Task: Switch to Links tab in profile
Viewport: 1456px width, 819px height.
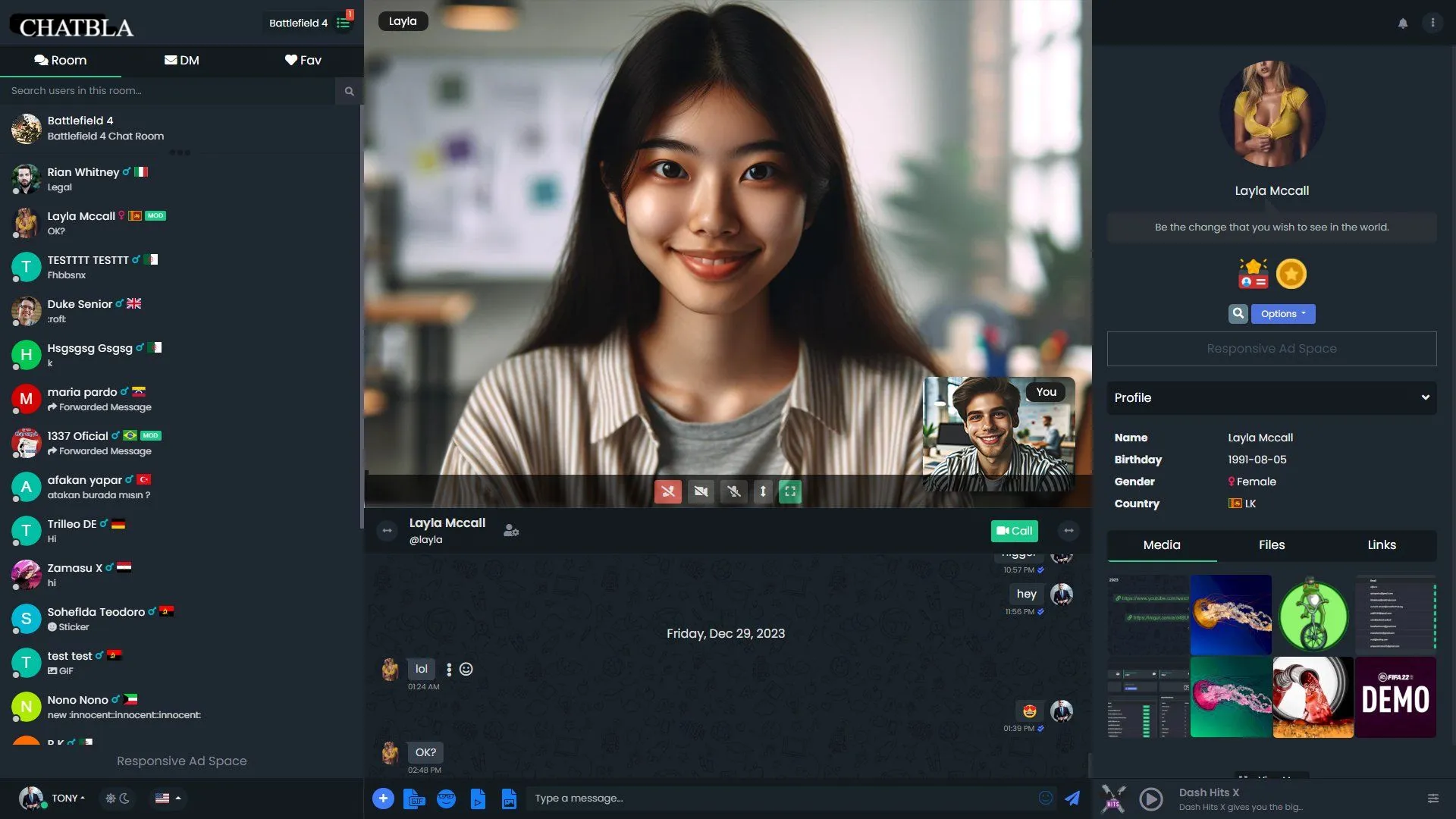Action: pyautogui.click(x=1382, y=545)
